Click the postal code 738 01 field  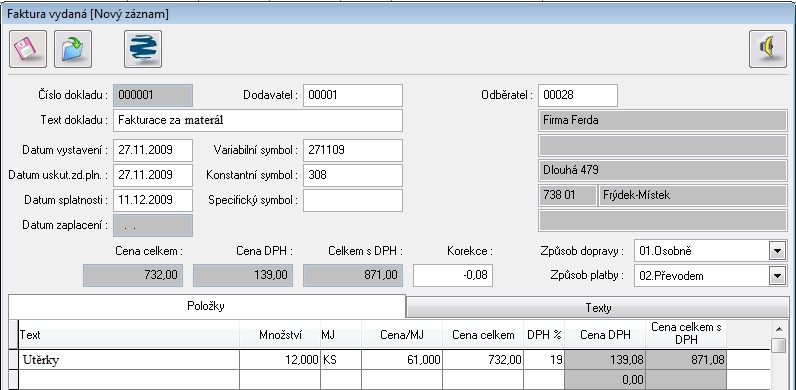click(x=567, y=196)
